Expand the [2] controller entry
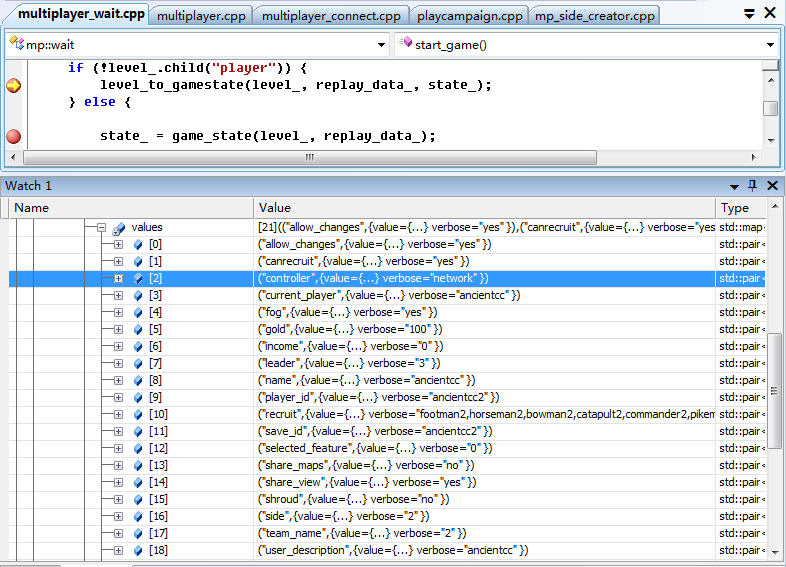Screen dimensions: 786x567 click(x=118, y=279)
